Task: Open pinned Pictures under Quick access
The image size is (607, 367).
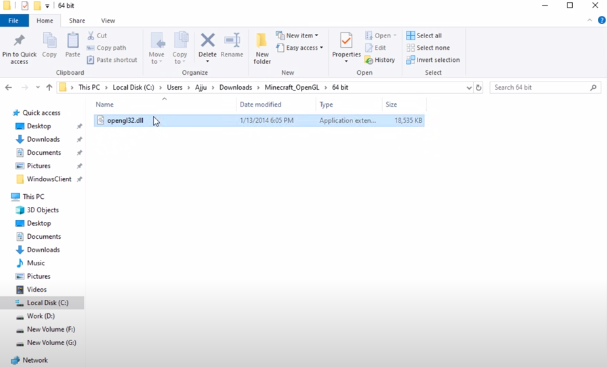Action: 39,166
